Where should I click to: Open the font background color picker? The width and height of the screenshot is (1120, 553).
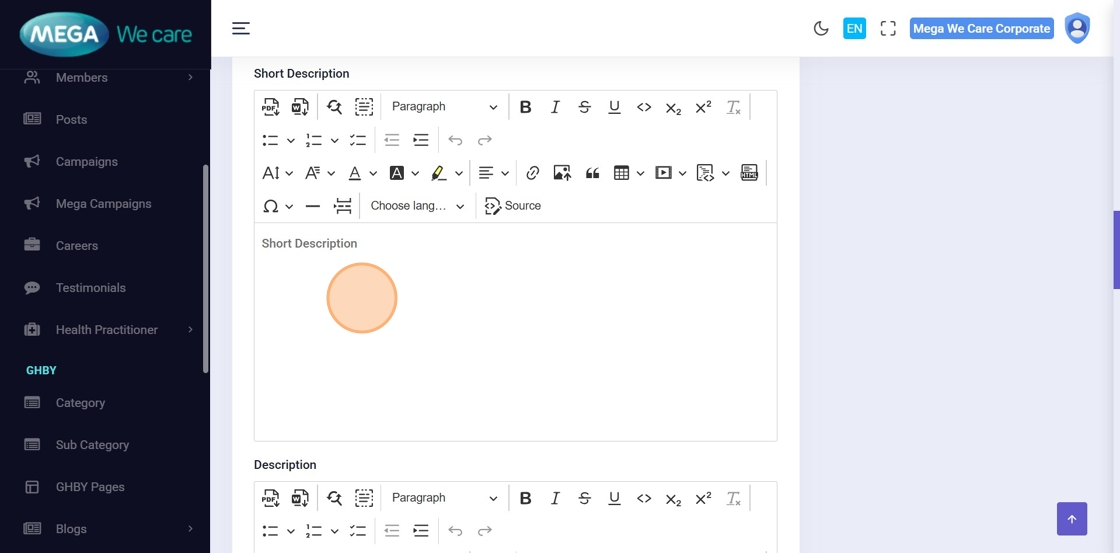pyautogui.click(x=403, y=173)
